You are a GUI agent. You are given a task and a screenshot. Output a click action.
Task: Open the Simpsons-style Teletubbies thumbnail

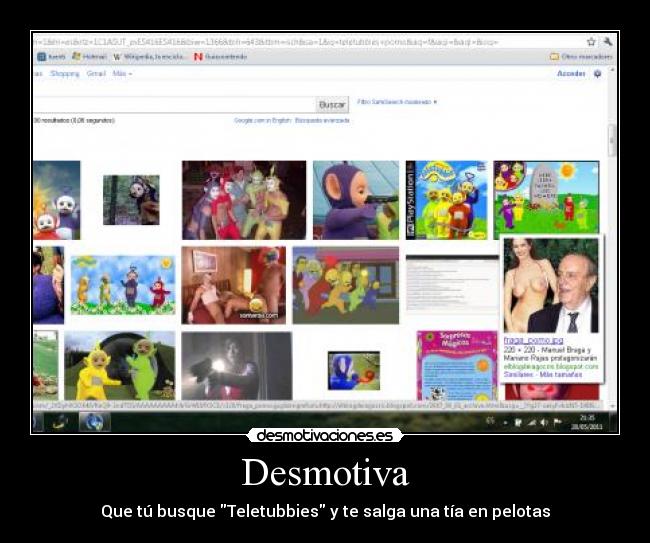[x=346, y=285]
